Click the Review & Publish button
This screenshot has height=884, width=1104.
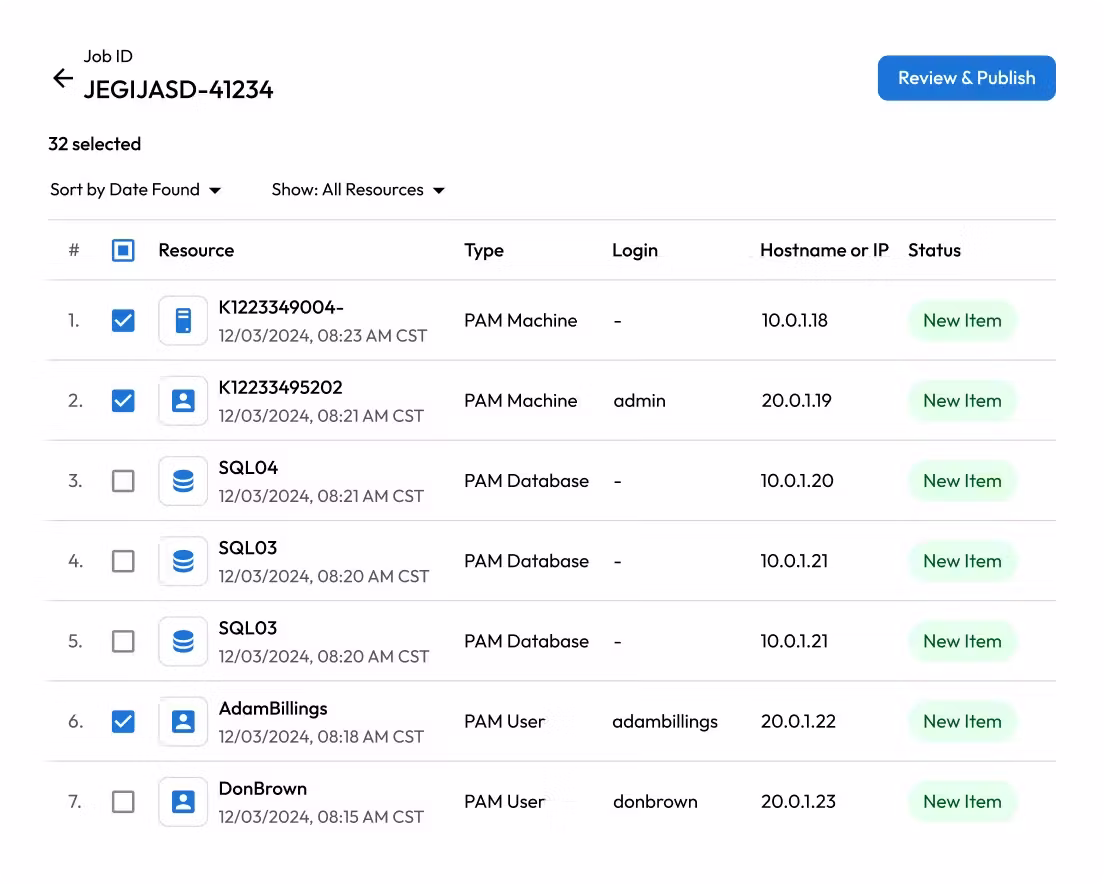(966, 78)
